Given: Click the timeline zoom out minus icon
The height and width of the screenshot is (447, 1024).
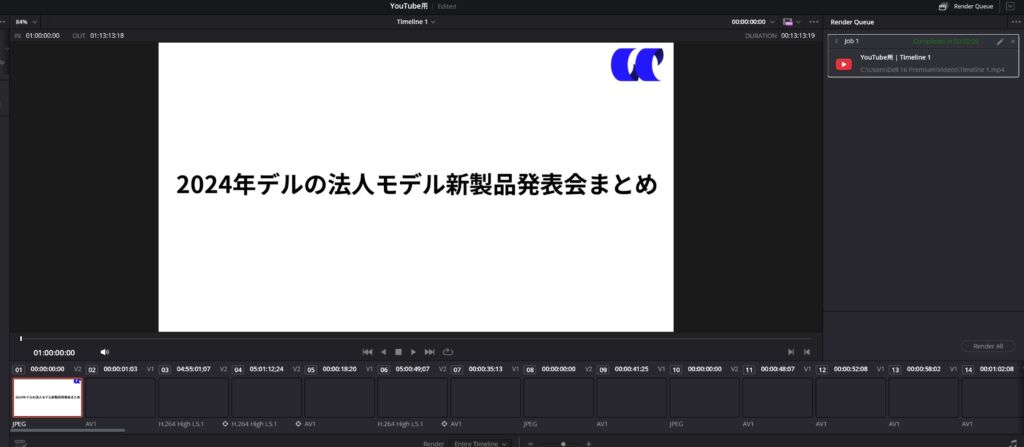Looking at the screenshot, I should [530, 443].
